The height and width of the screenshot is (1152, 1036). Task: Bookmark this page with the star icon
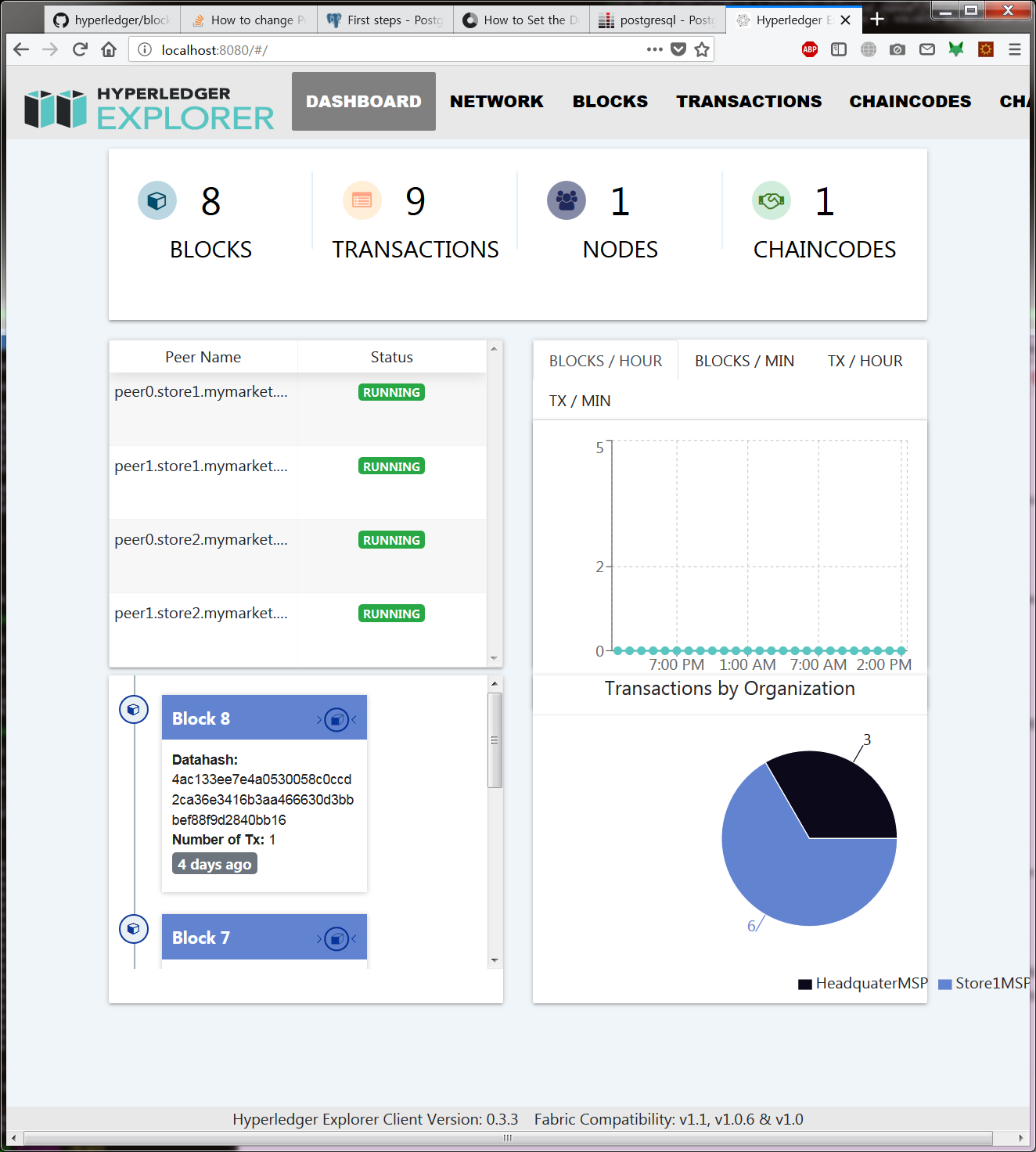(702, 49)
